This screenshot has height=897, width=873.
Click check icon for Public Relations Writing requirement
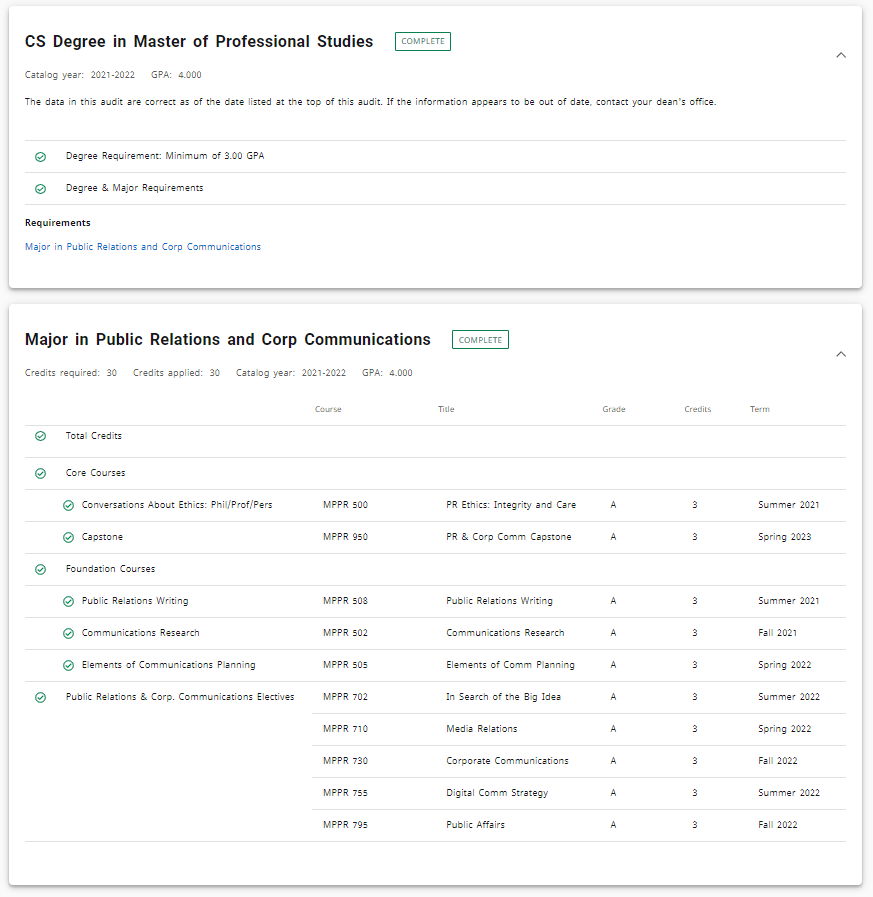[x=69, y=601]
